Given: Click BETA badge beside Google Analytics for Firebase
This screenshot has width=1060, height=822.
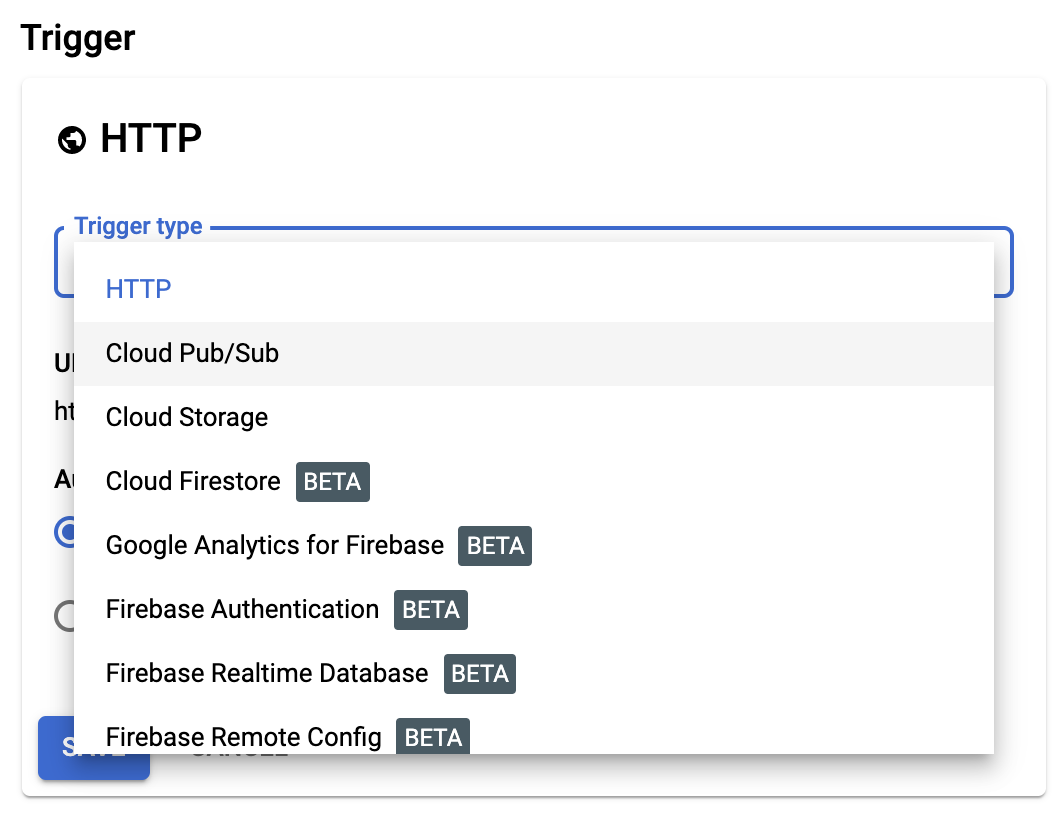Looking at the screenshot, I should [x=495, y=546].
